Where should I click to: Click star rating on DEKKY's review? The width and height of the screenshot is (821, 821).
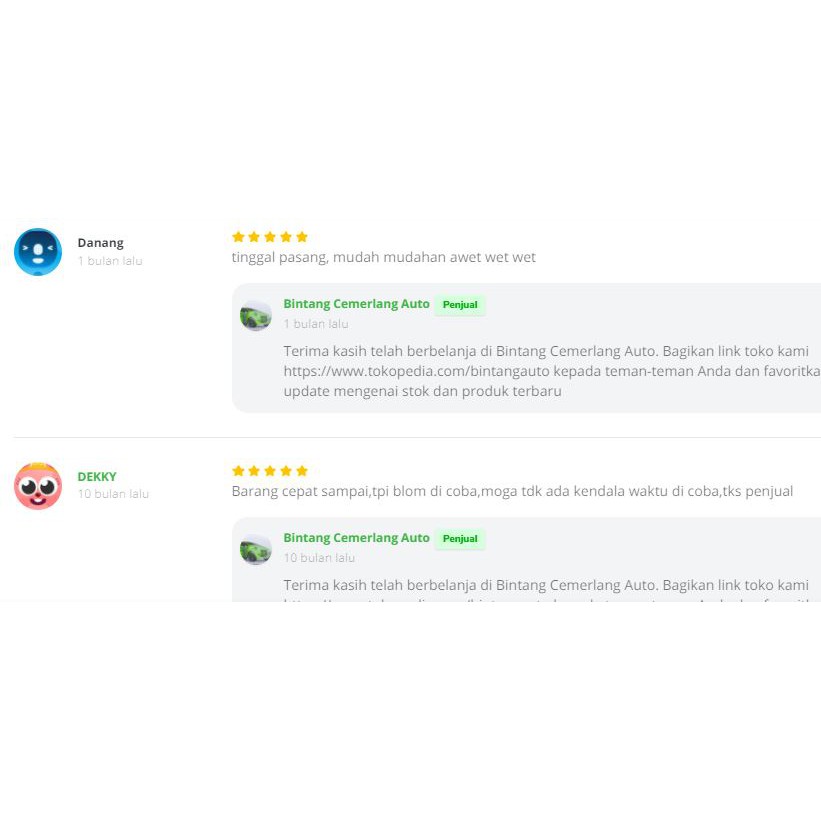tap(270, 471)
